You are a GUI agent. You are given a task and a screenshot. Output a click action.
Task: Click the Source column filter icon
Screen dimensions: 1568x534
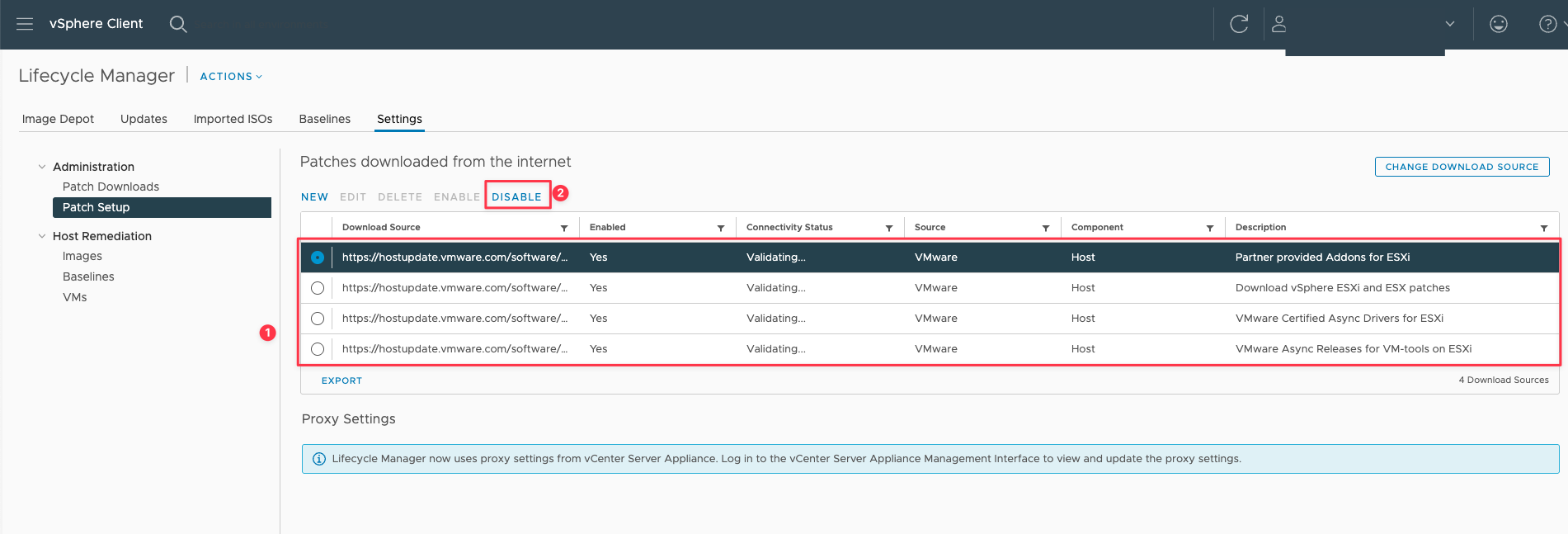coord(1046,228)
